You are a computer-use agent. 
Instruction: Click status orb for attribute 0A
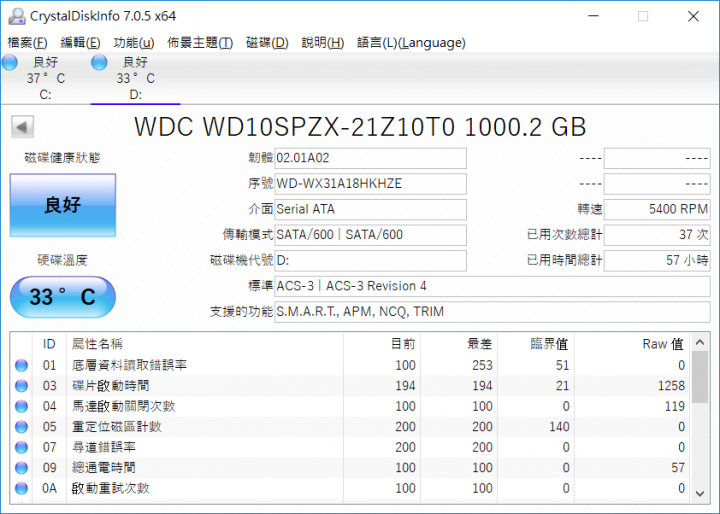coord(22,488)
